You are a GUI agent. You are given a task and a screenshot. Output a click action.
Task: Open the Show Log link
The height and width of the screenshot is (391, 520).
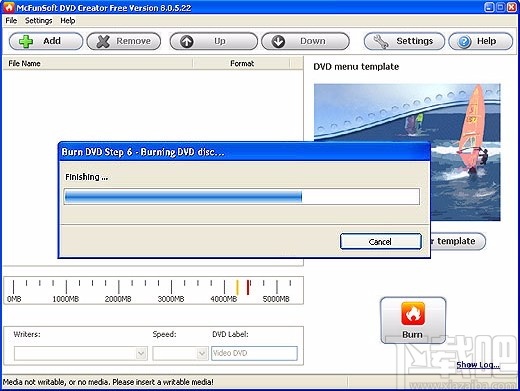(478, 365)
